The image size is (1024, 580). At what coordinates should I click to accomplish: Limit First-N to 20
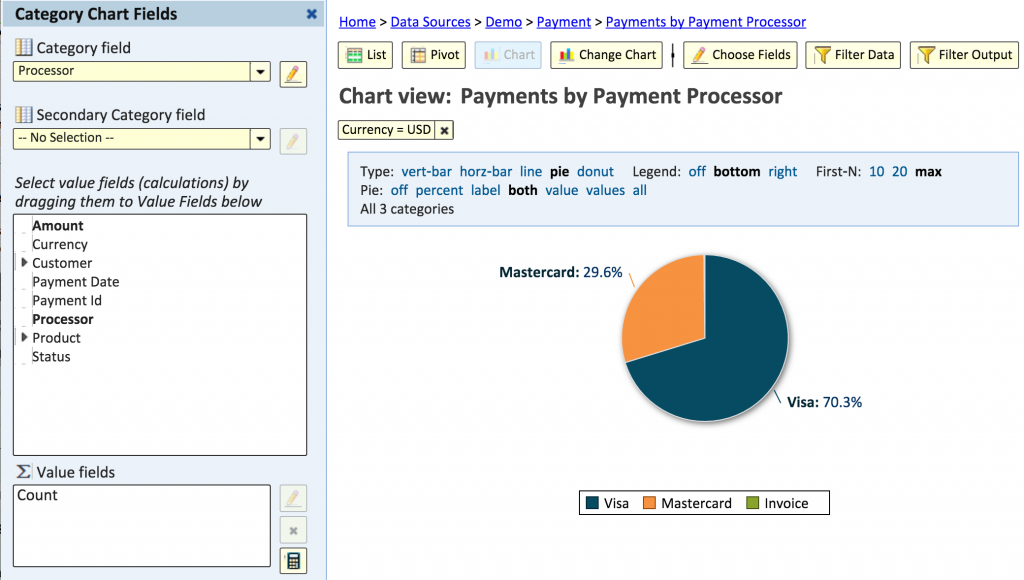(x=899, y=171)
